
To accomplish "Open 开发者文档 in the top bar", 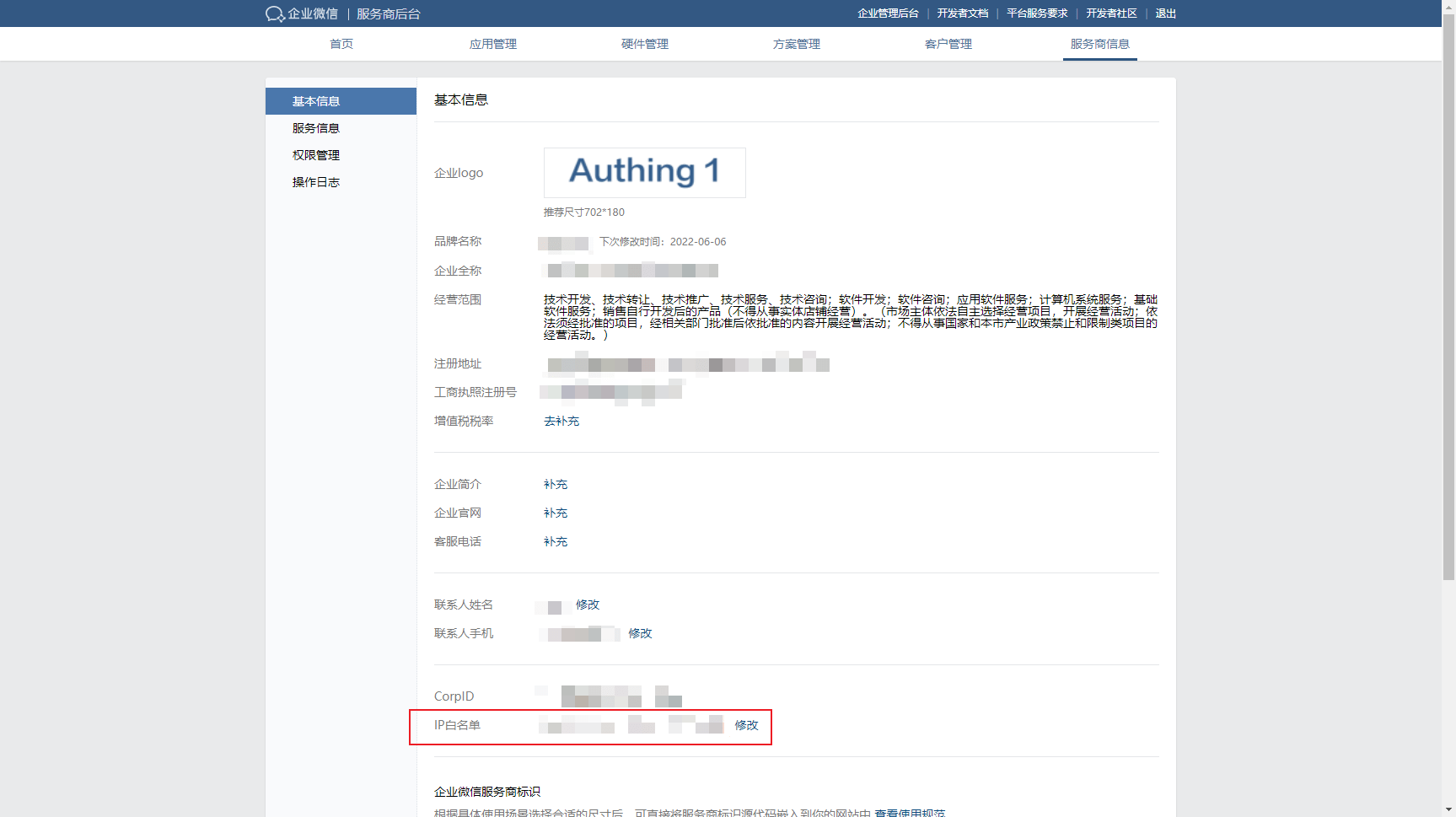I will pyautogui.click(x=962, y=13).
